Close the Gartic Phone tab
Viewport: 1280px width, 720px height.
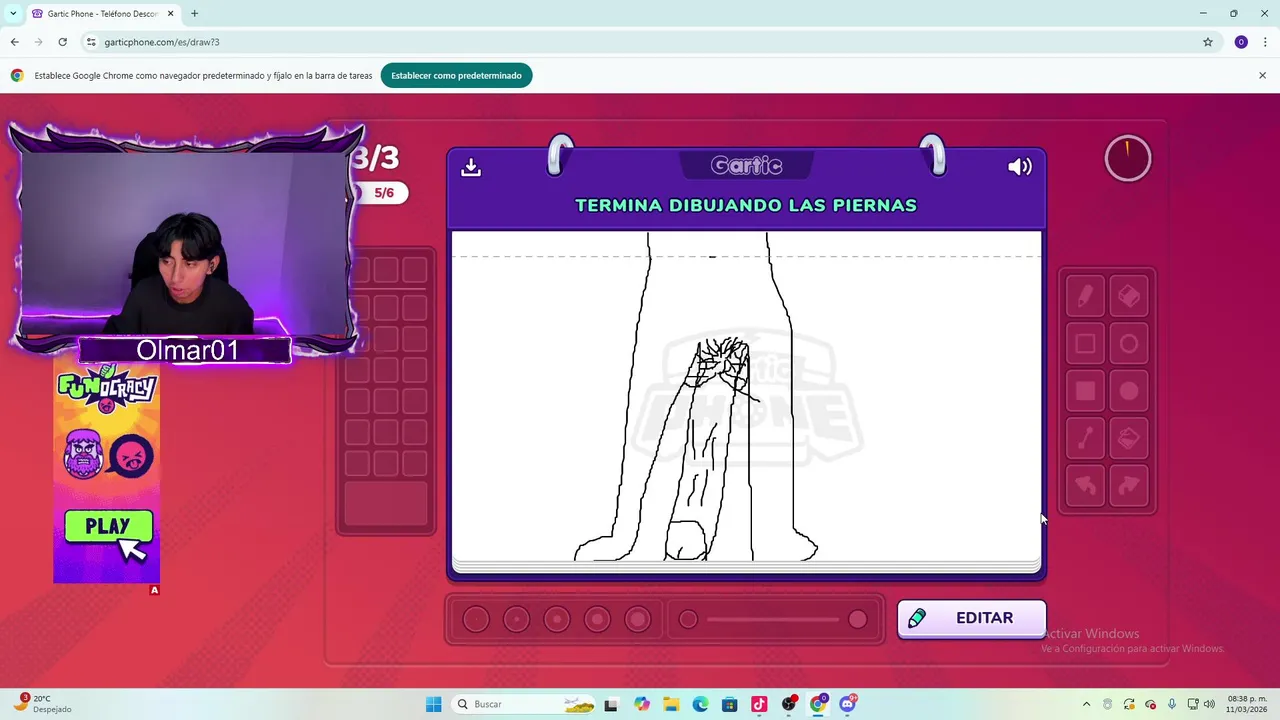171,14
